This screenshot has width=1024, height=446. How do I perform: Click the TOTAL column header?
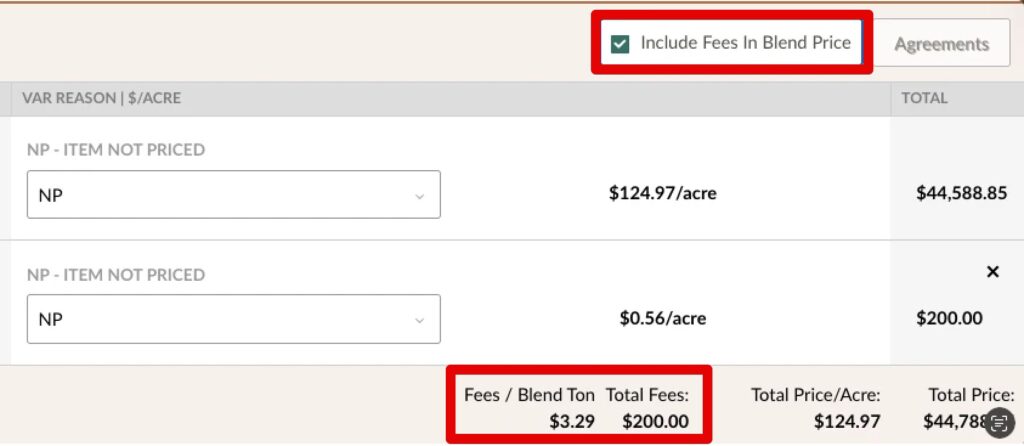point(924,99)
